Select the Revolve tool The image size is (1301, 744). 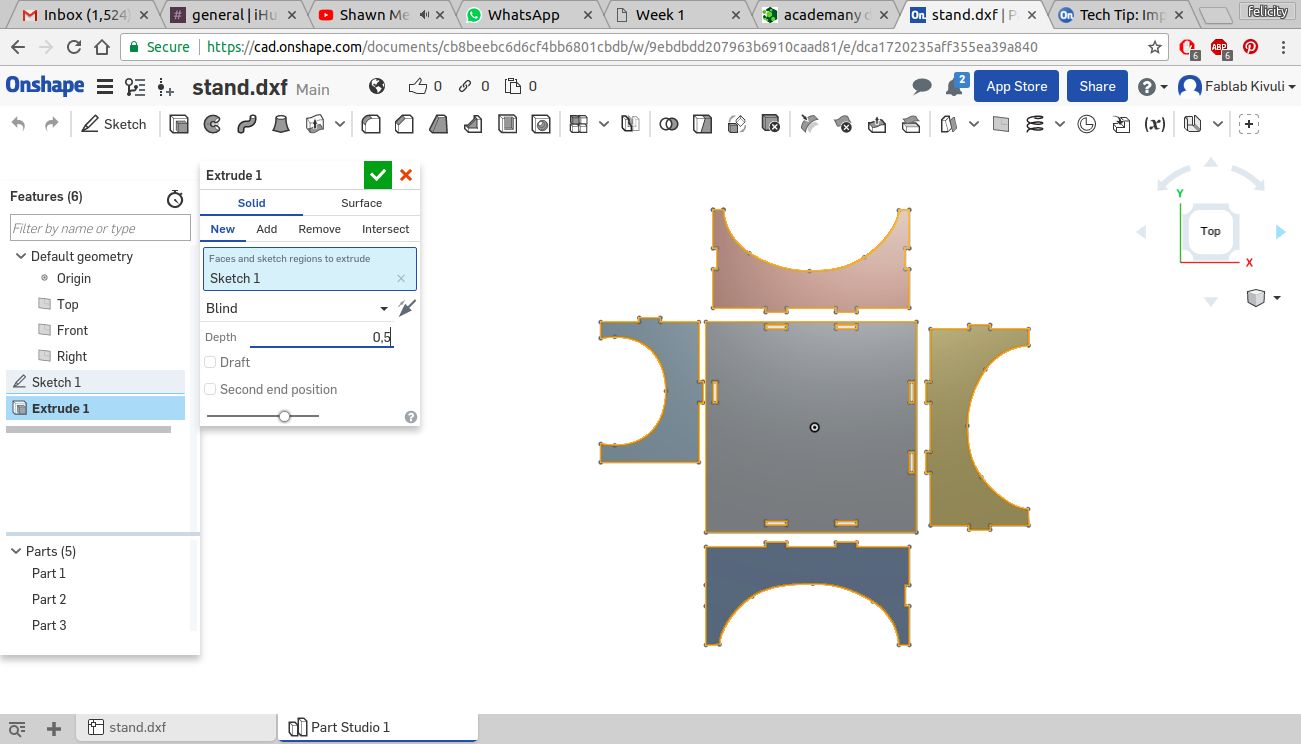coord(212,124)
